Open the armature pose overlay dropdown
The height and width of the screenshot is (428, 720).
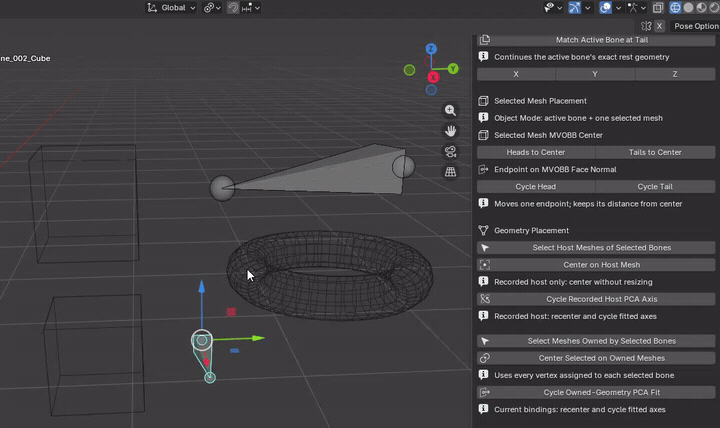tap(637, 8)
